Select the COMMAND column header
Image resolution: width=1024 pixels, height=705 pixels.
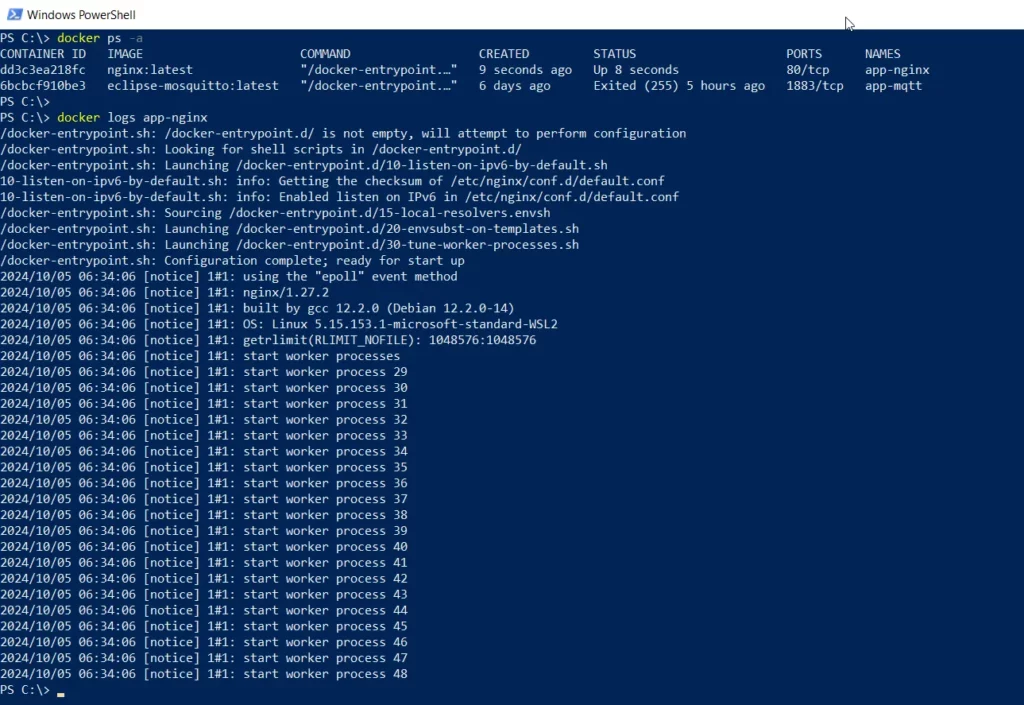pyautogui.click(x=325, y=54)
